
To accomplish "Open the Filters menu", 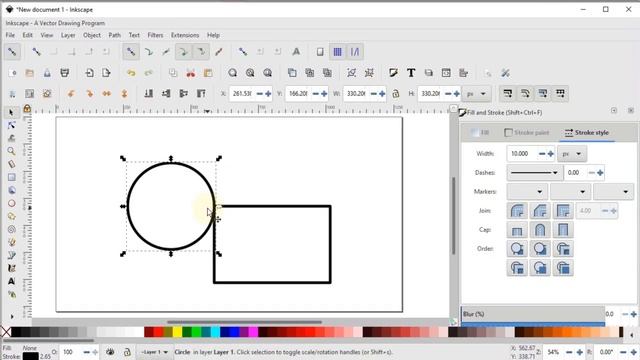I will [155, 35].
